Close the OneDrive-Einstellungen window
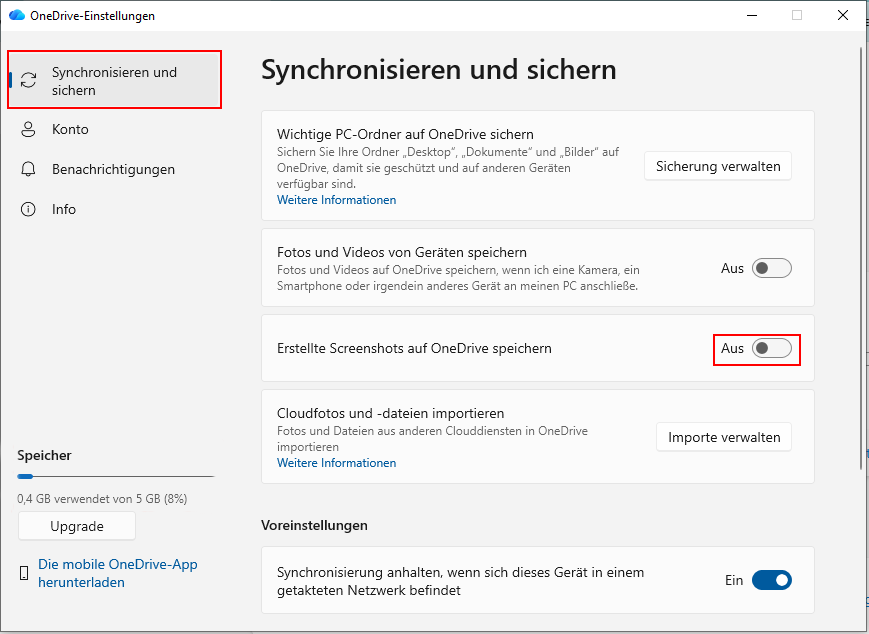869x634 pixels. (x=843, y=16)
